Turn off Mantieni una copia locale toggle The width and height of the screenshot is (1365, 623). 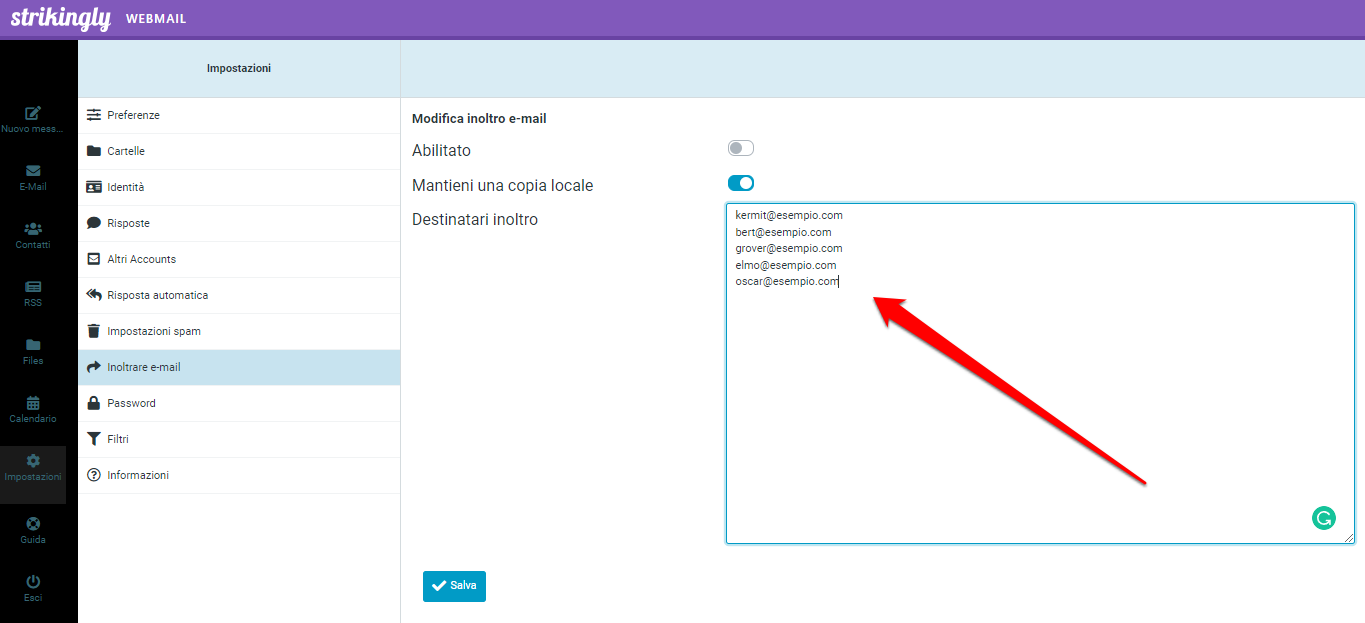click(740, 183)
